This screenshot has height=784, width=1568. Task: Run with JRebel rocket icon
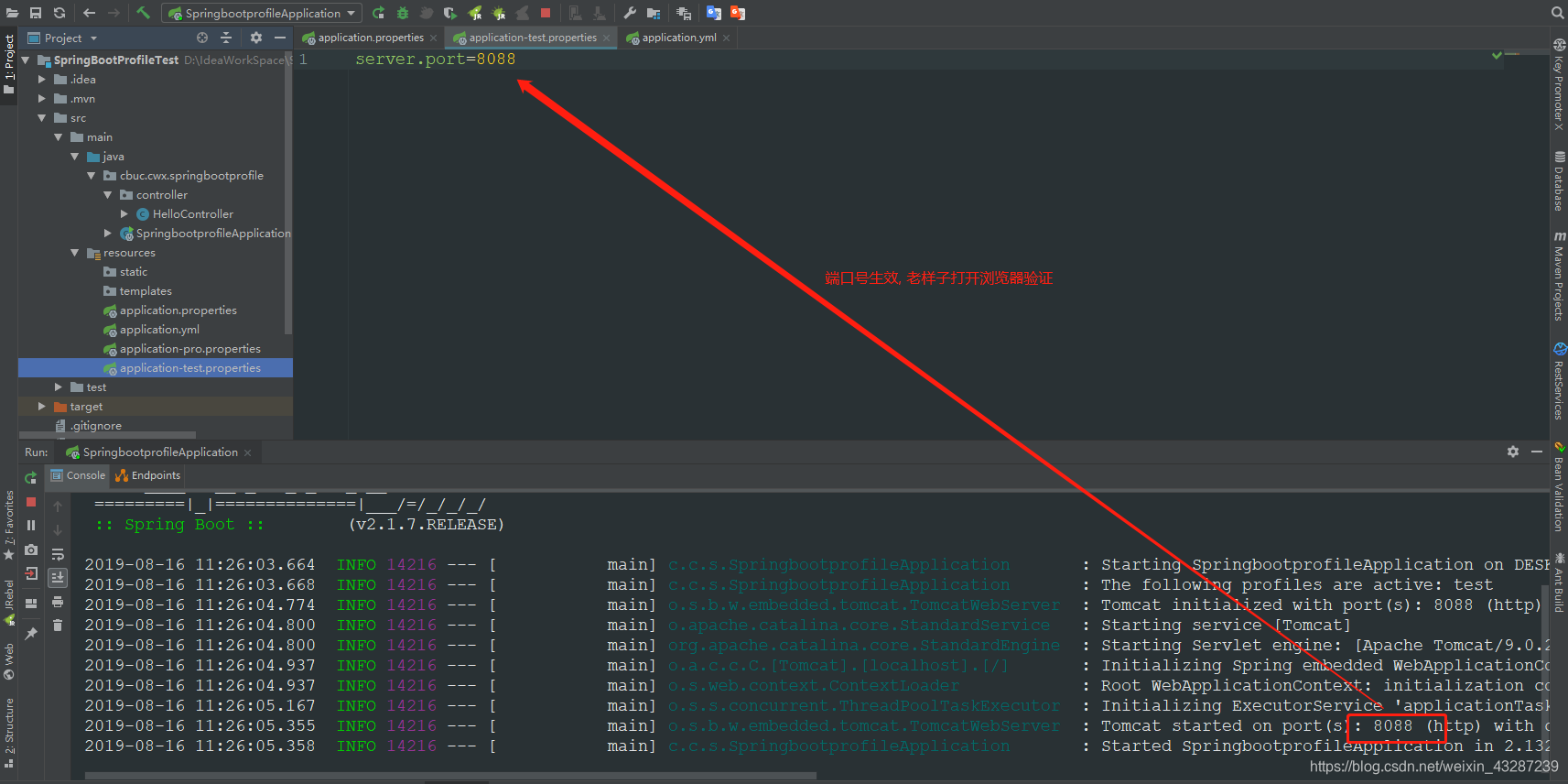pyautogui.click(x=474, y=13)
